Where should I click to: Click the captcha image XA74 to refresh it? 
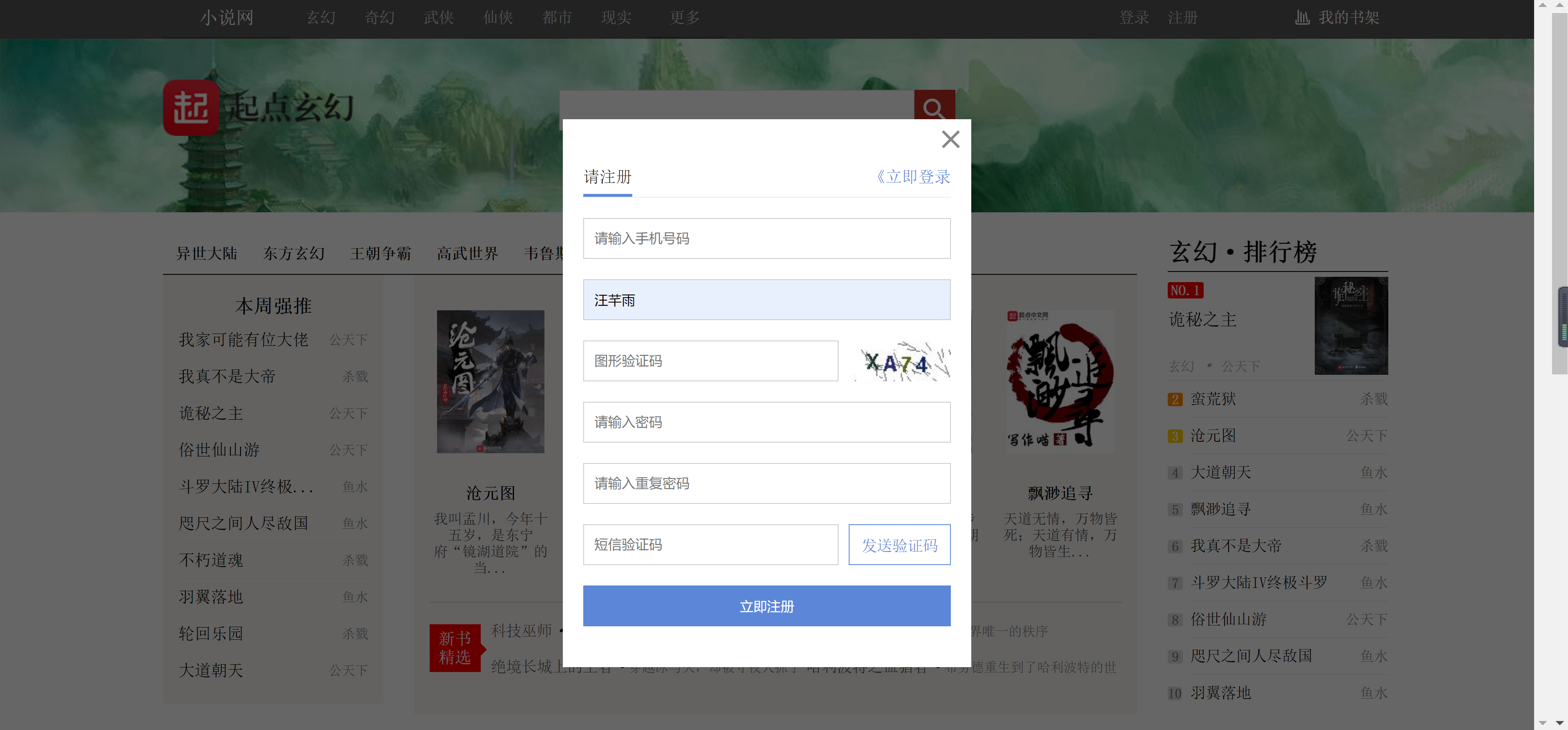tap(900, 361)
